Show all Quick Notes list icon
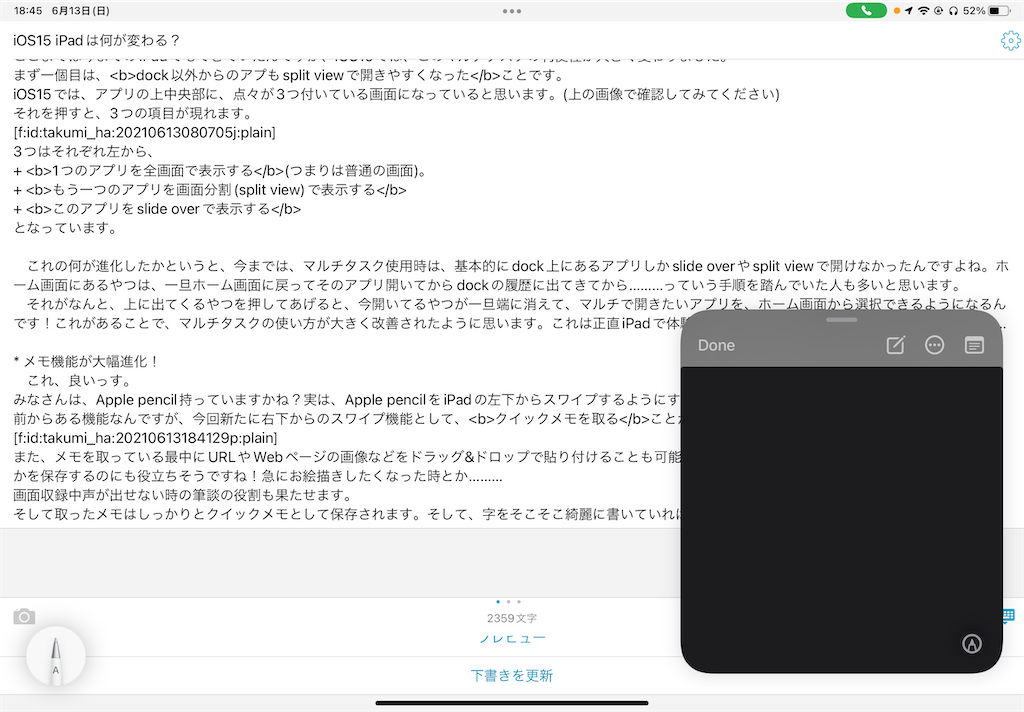1024x712 pixels. (x=974, y=345)
